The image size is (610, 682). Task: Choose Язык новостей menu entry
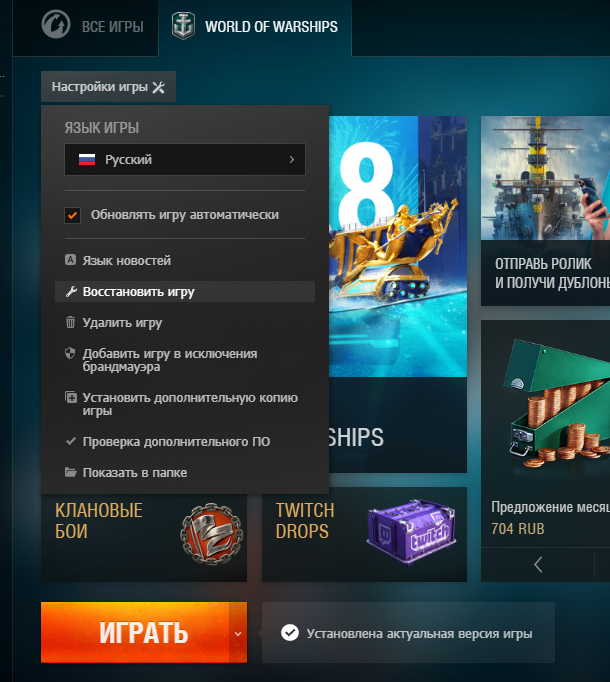point(185,260)
